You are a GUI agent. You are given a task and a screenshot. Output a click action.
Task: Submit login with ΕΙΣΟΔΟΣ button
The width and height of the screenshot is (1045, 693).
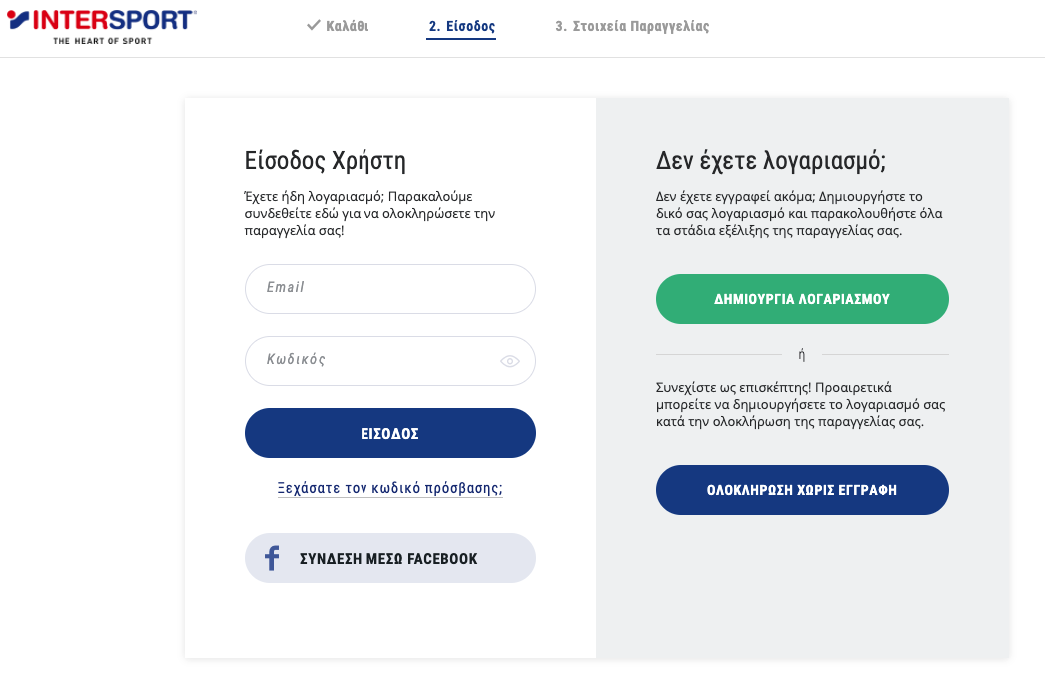[391, 433]
